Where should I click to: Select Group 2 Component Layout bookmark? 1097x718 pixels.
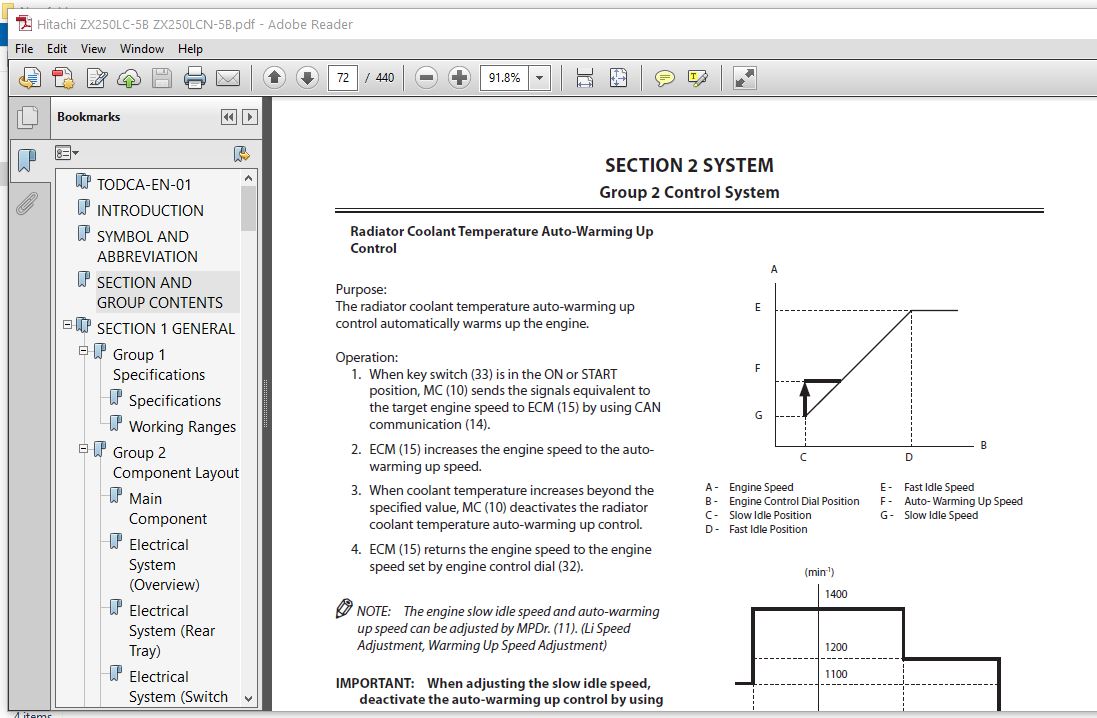(x=176, y=463)
